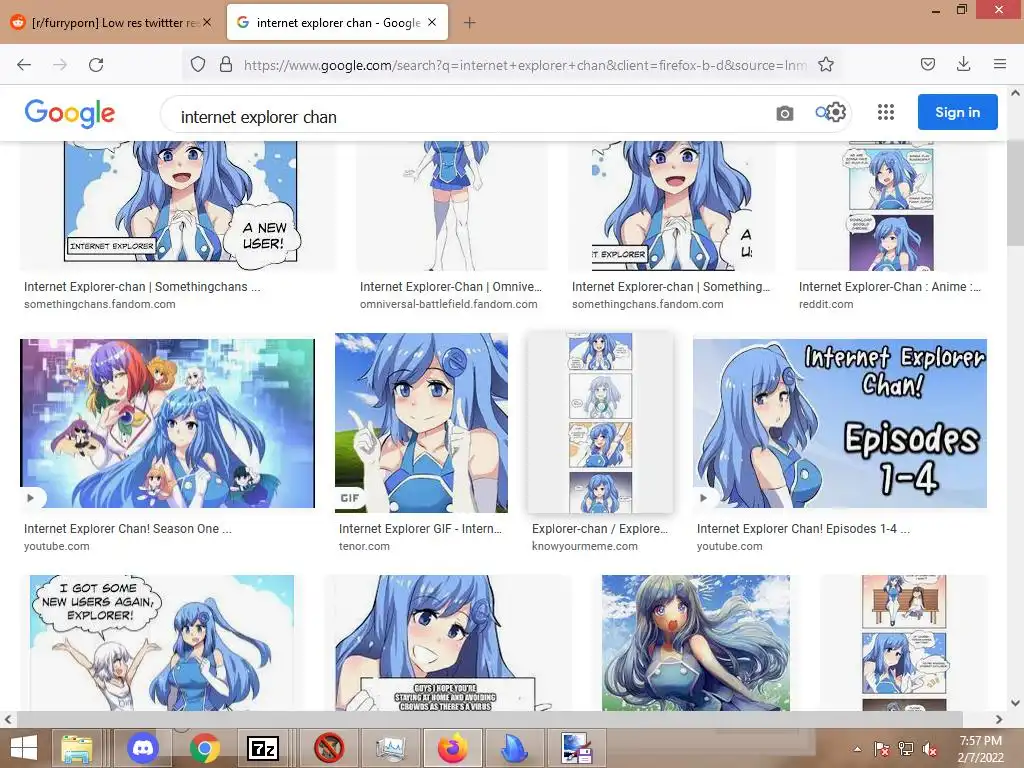Open Internet Explorer-chan | Somethingchans first result
The height and width of the screenshot is (768, 1024).
coord(142,287)
